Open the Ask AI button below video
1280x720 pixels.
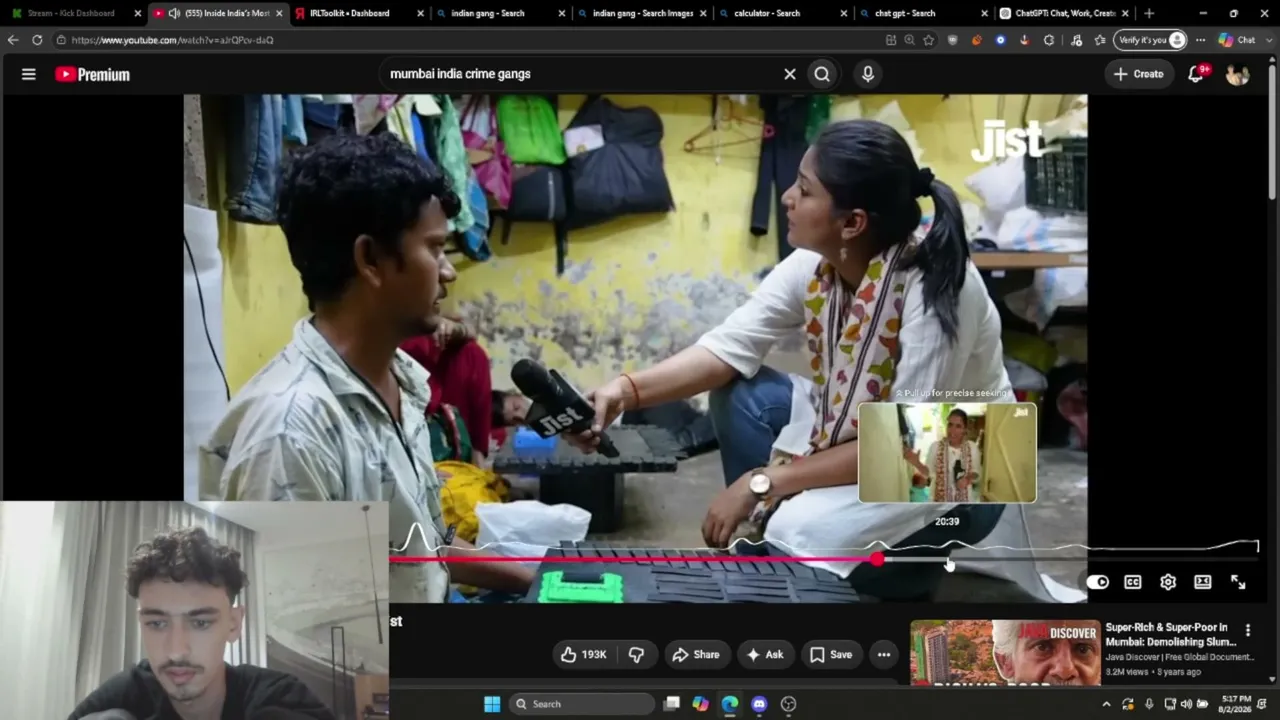[765, 655]
